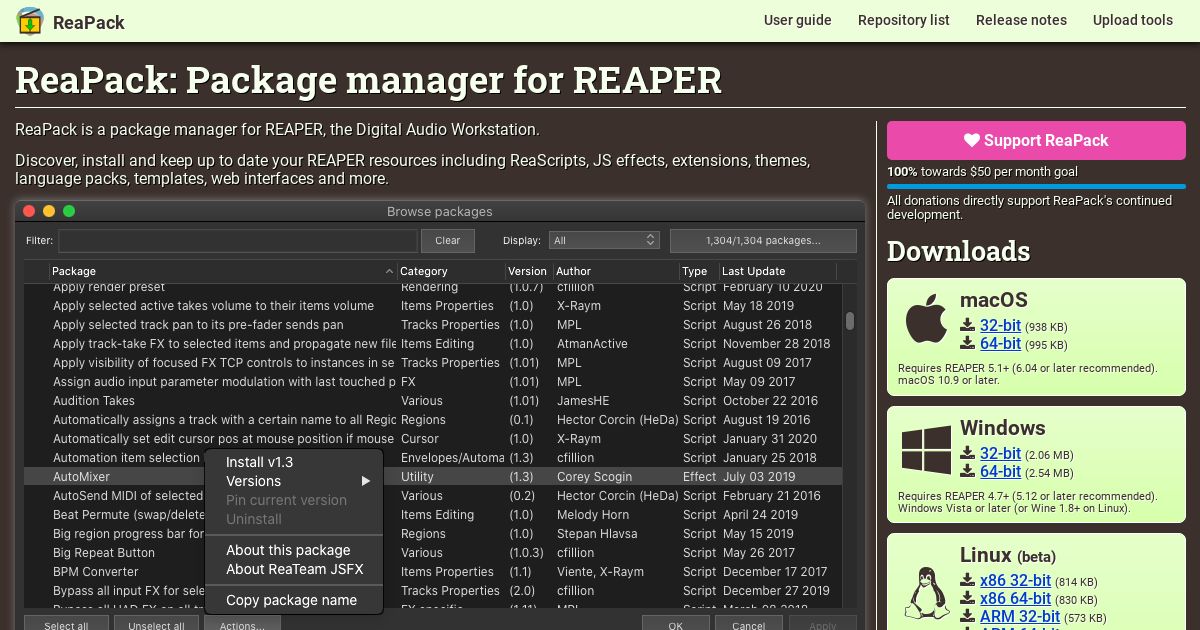Click the ReaPack site title text
The height and width of the screenshot is (630, 1200).
click(x=89, y=22)
